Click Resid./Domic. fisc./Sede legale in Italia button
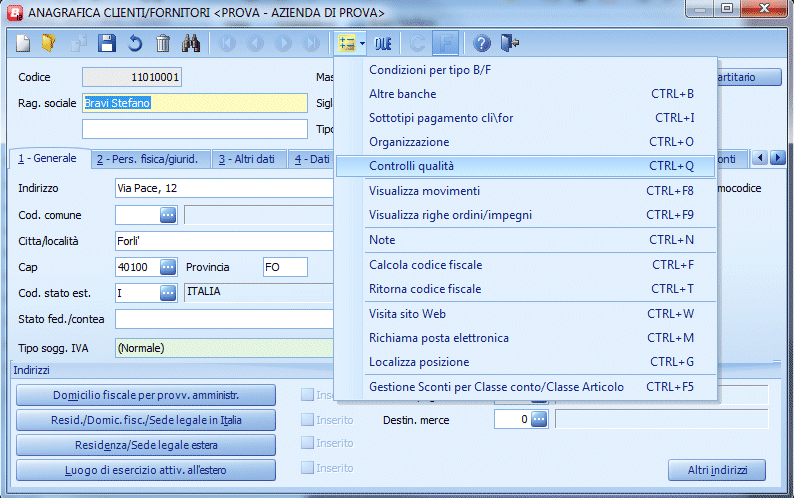Screen dimensions: 794x498 146,420
